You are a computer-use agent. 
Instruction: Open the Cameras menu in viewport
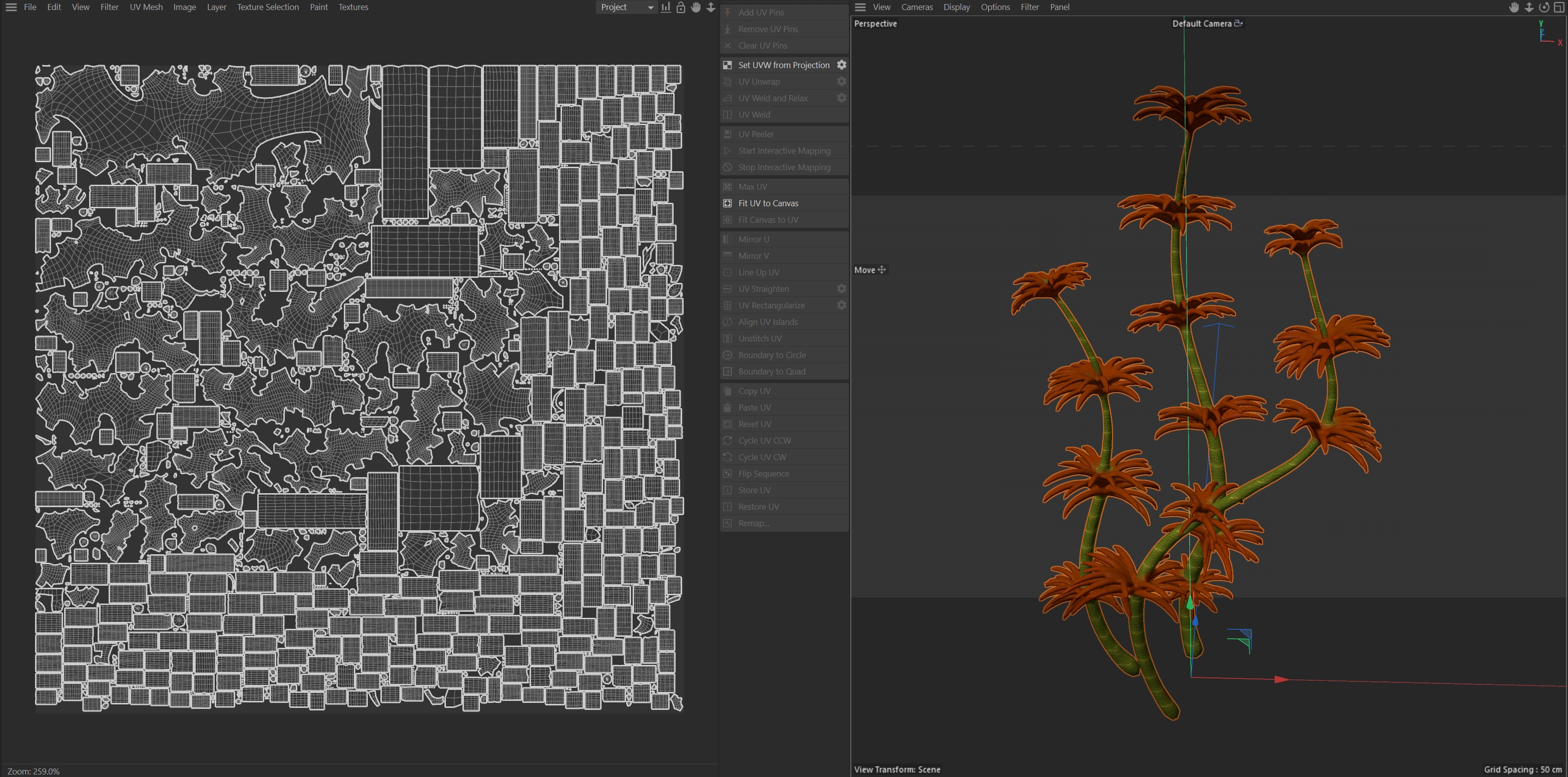[917, 8]
